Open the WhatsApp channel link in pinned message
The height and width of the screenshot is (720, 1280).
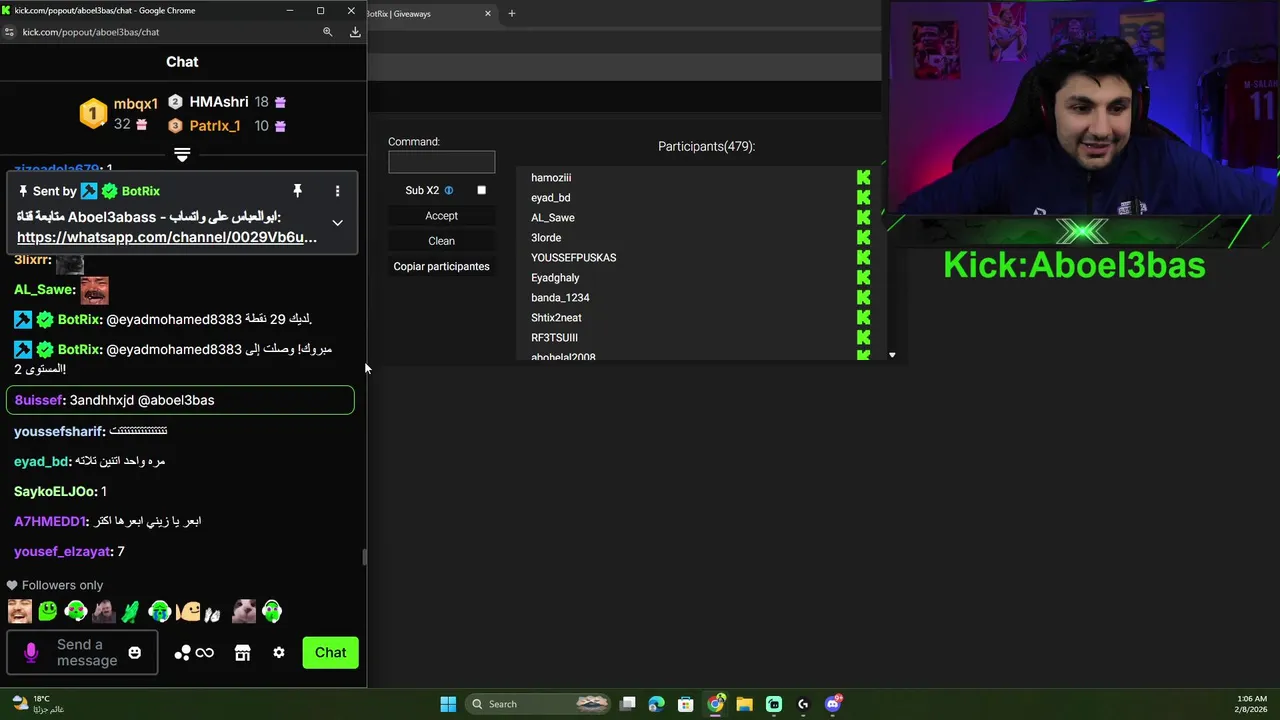coord(167,237)
